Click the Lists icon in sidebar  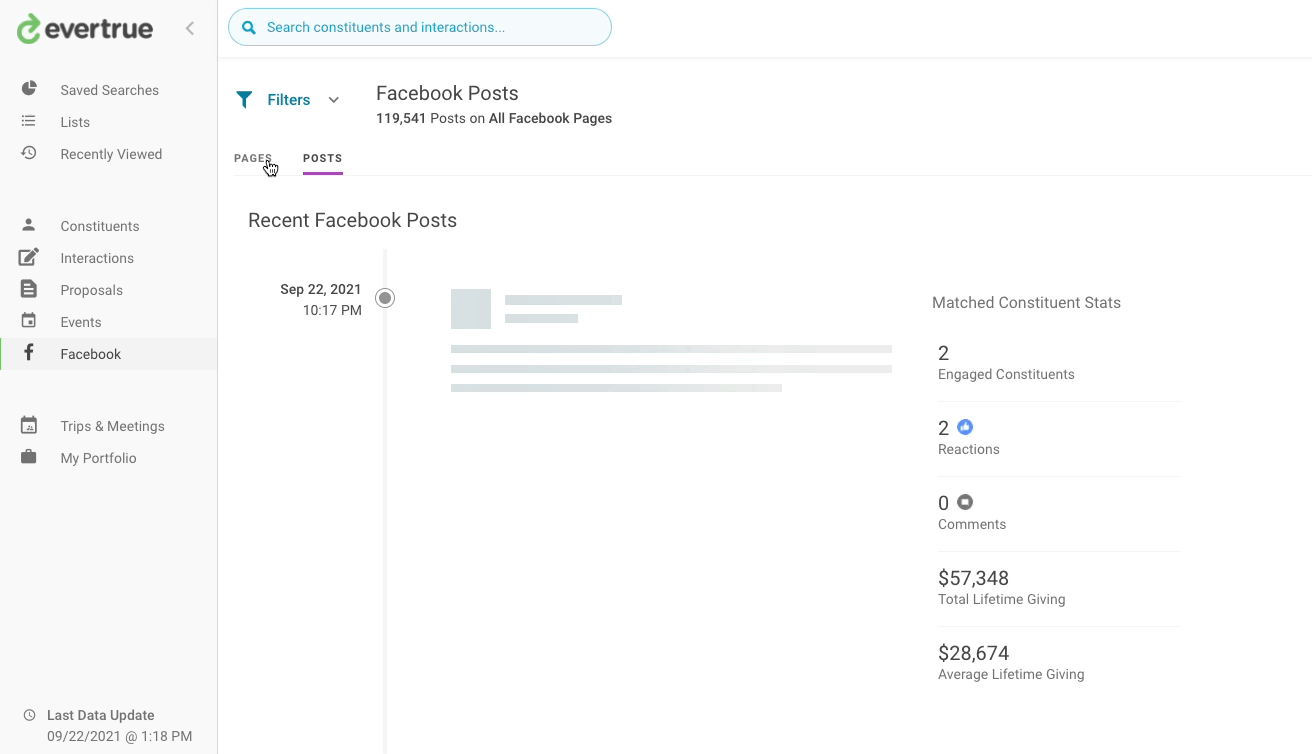29,121
